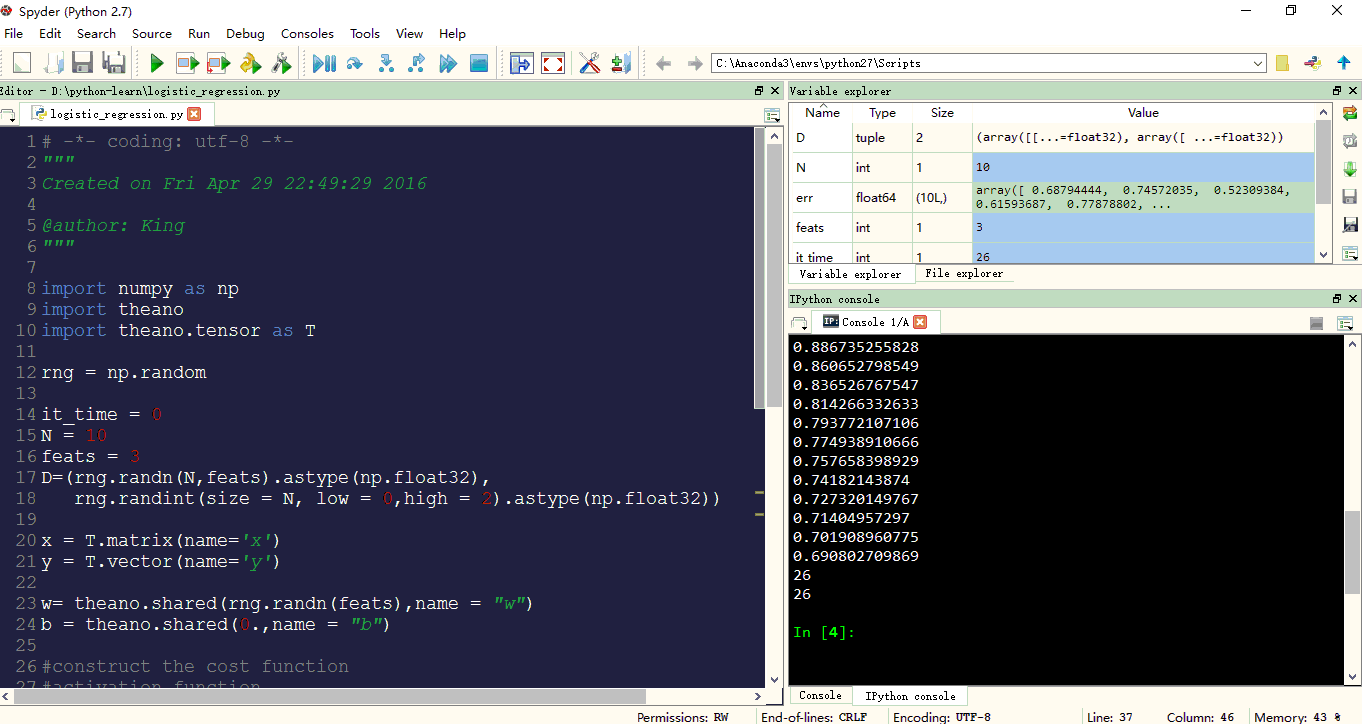This screenshot has height=724, width=1362.
Task: Save data in Variable explorer
Action: click(1350, 197)
